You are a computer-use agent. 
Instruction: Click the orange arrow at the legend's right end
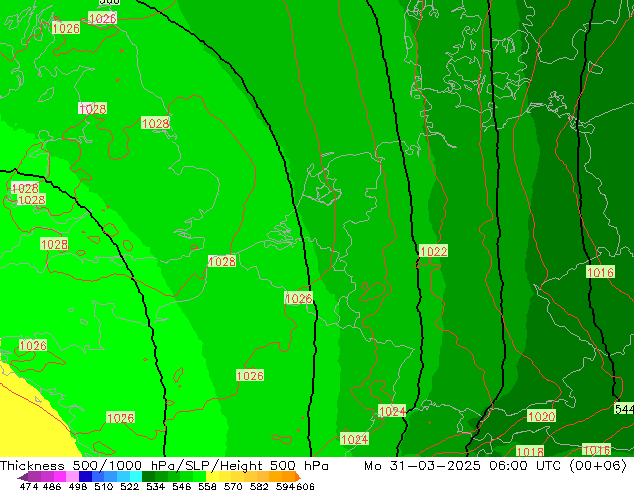click(298, 477)
